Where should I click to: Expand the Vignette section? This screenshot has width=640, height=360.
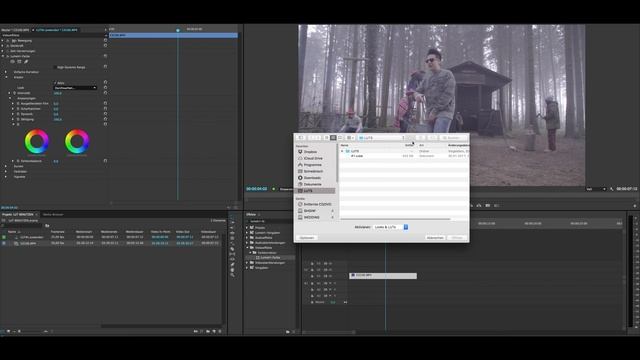(x=6, y=177)
